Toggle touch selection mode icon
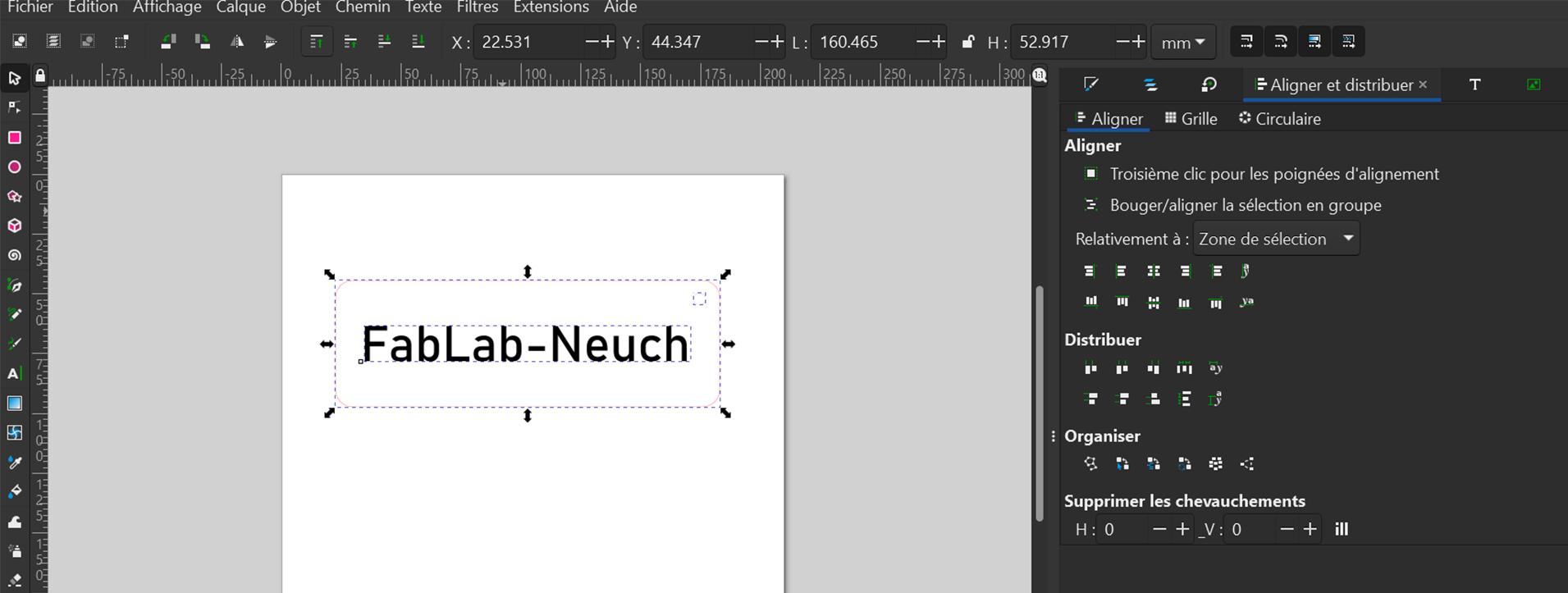1568x593 pixels. pos(121,41)
